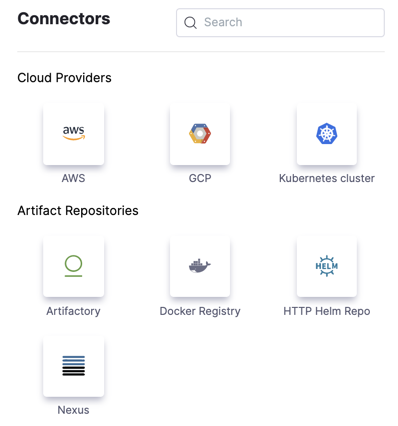Pick the Docker Registry whale icon
This screenshot has height=426, width=398.
(200, 266)
